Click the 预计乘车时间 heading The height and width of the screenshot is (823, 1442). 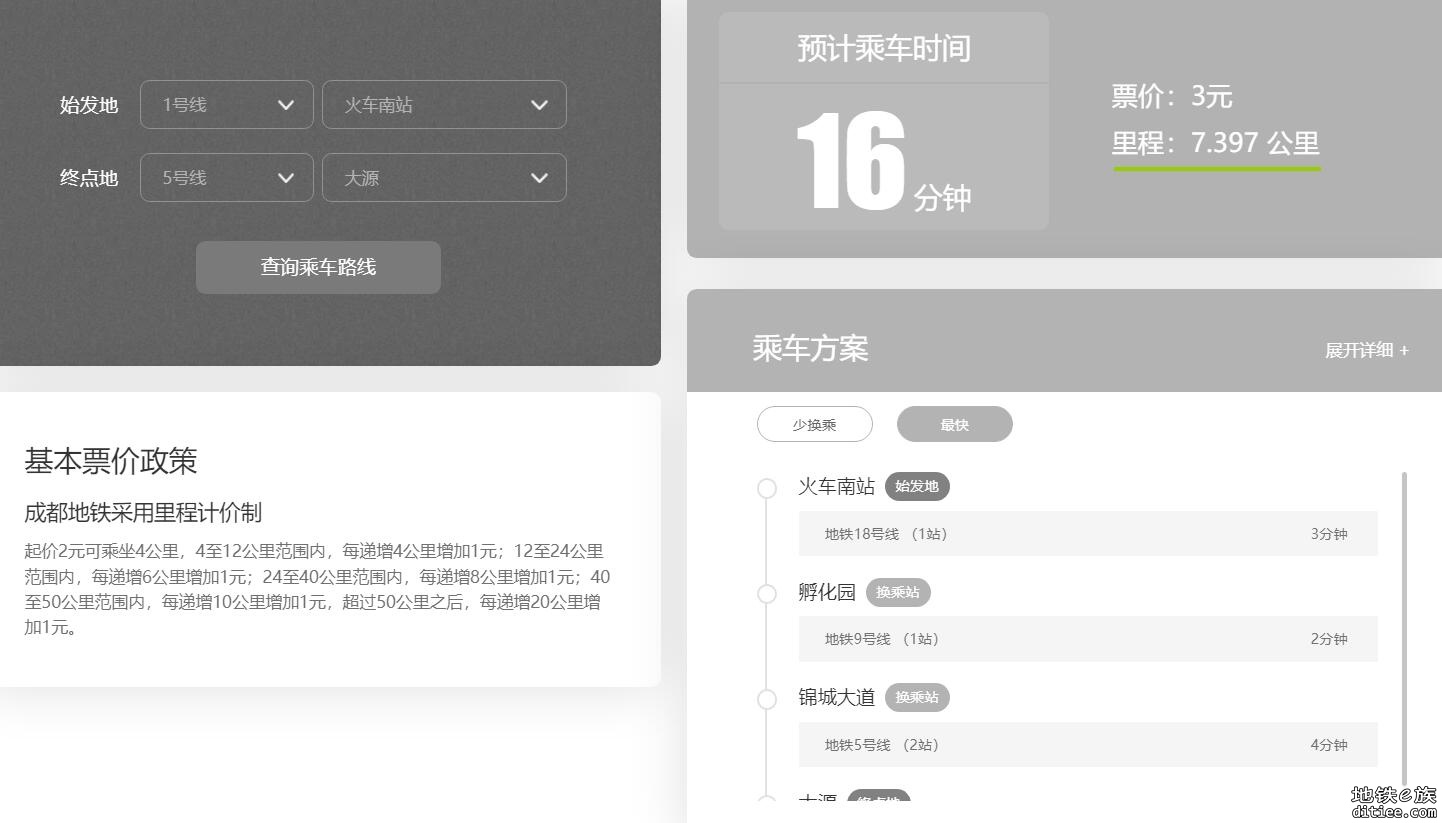[884, 48]
